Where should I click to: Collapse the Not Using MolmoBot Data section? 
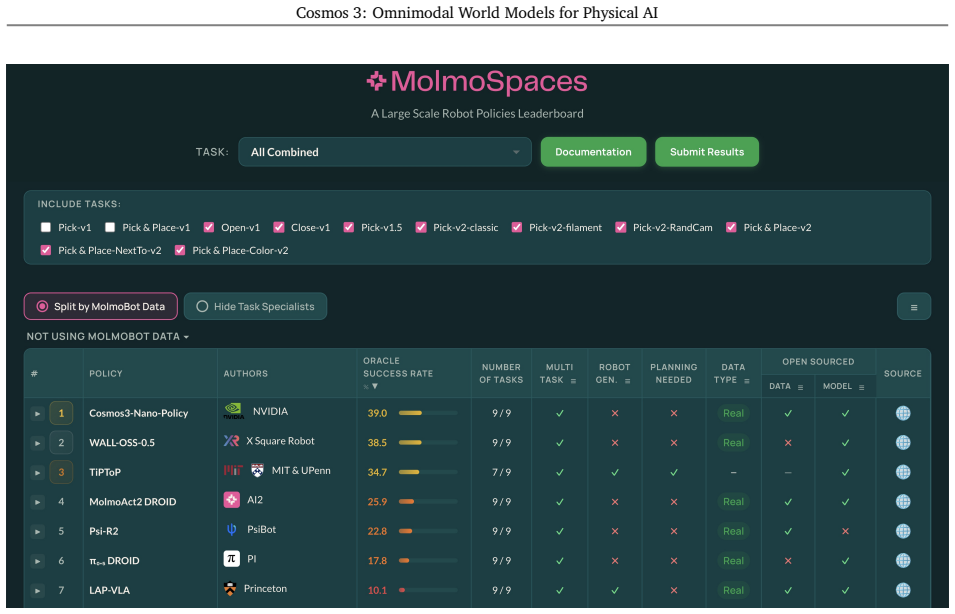[x=107, y=336]
